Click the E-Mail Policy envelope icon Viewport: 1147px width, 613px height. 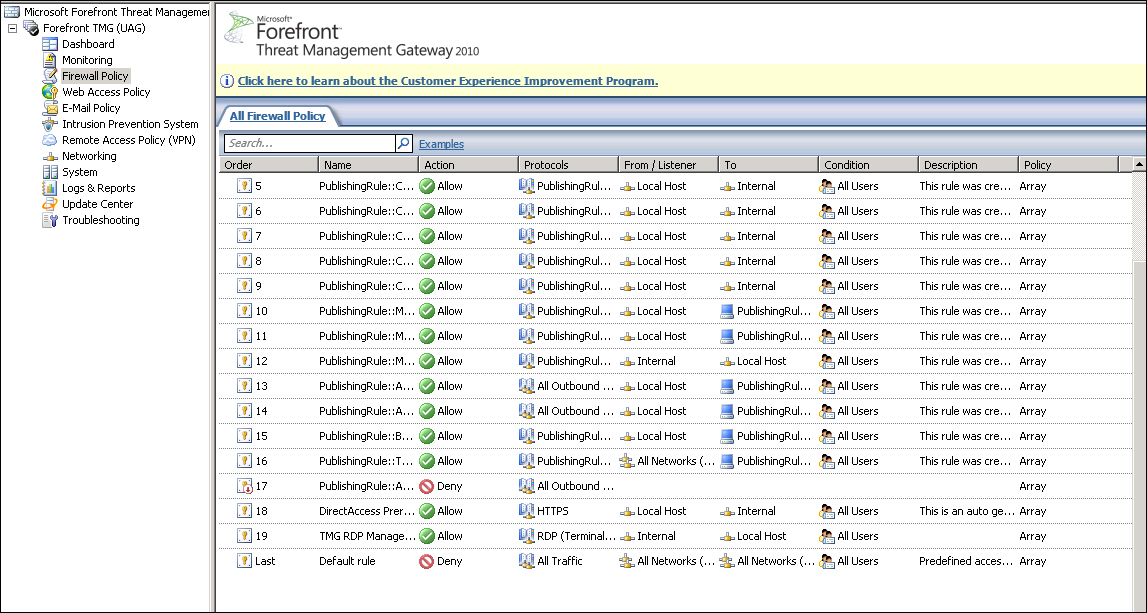click(x=50, y=108)
